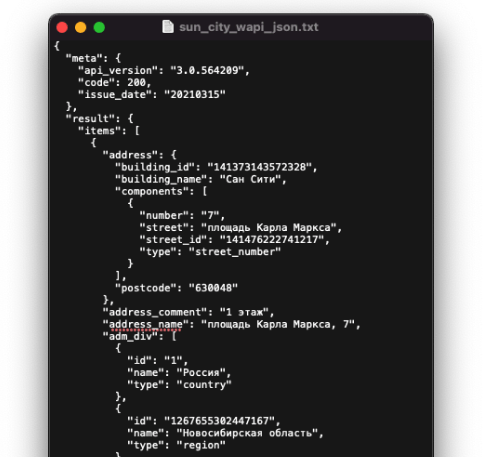Place cursor in the "code": 200 line
Screen dimensions: 485x457
114,83
